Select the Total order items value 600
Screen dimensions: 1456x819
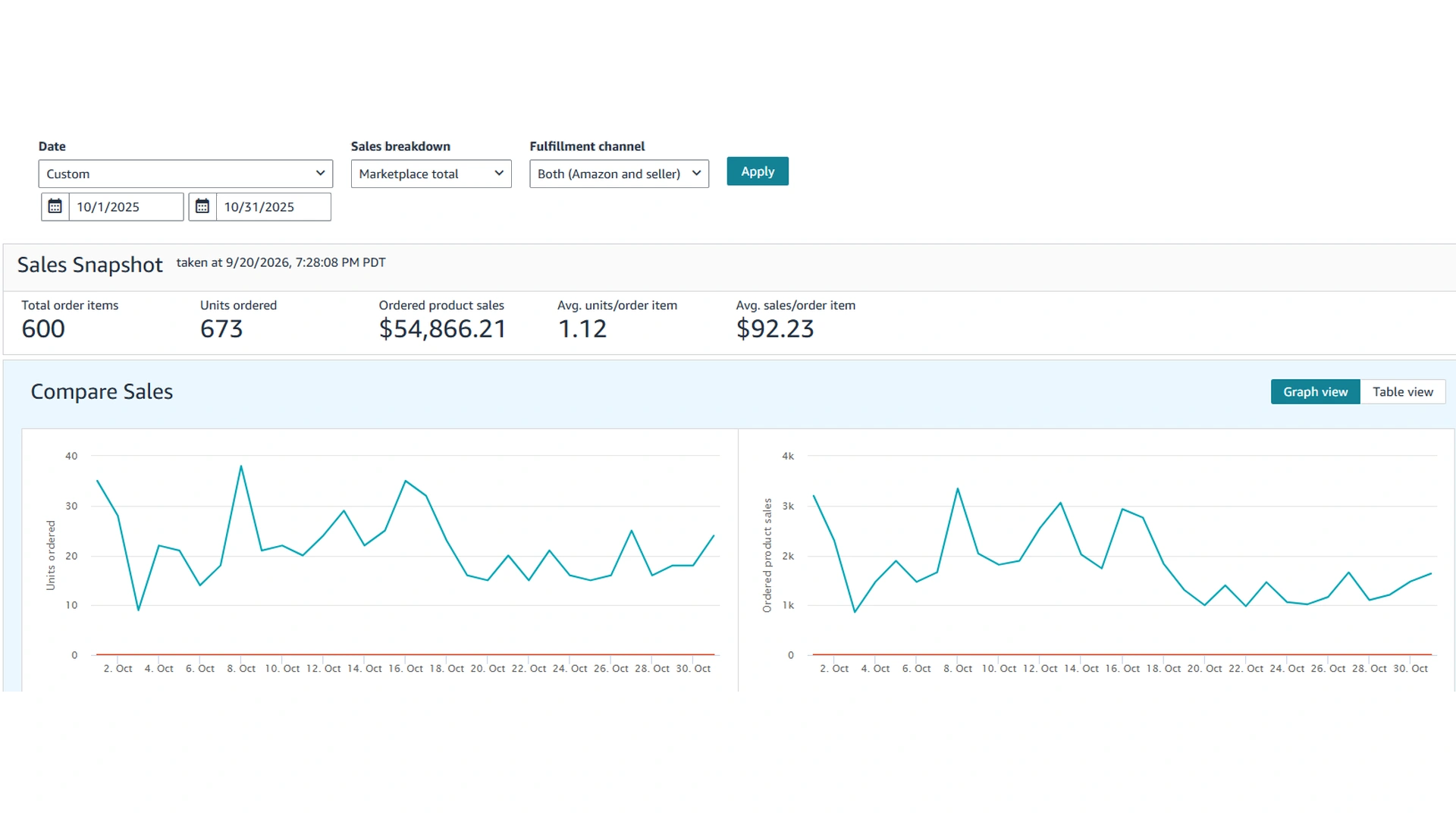(43, 329)
